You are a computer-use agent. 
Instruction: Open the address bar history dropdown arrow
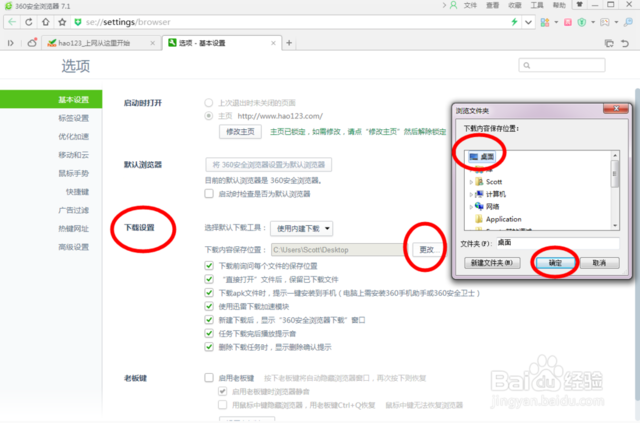528,22
